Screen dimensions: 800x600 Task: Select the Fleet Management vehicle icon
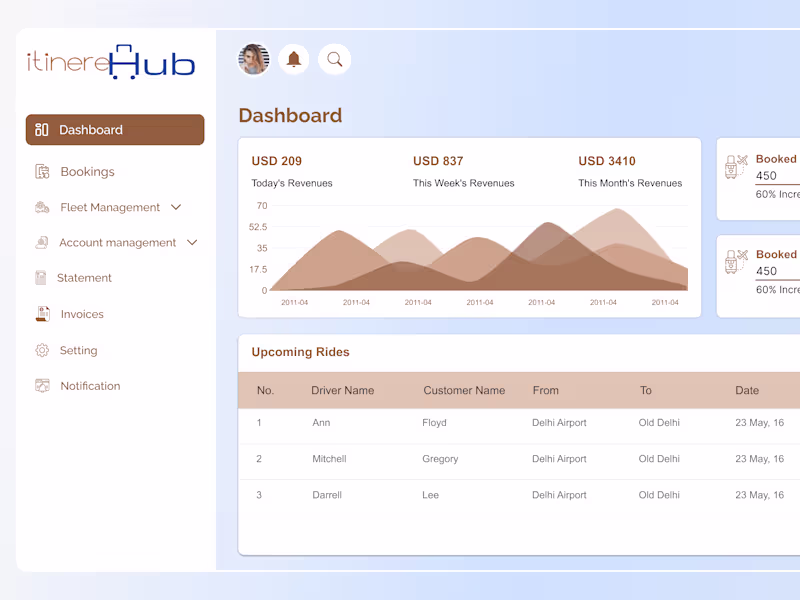click(41, 207)
